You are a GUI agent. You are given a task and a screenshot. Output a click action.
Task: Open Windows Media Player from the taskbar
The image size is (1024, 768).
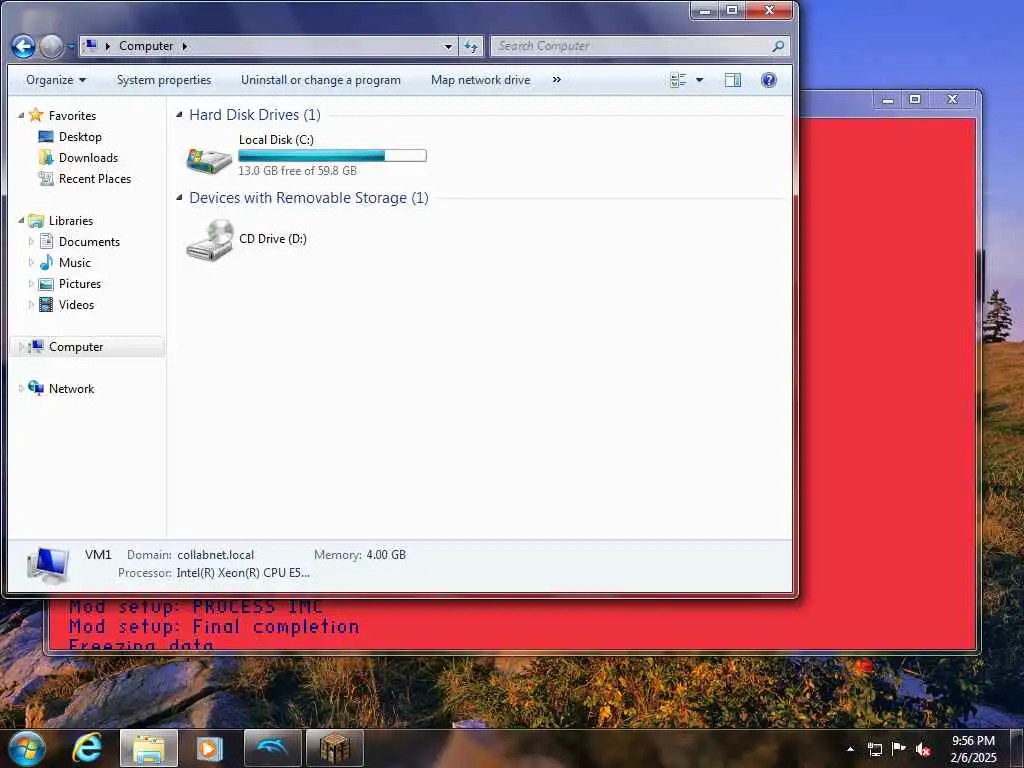coord(209,748)
